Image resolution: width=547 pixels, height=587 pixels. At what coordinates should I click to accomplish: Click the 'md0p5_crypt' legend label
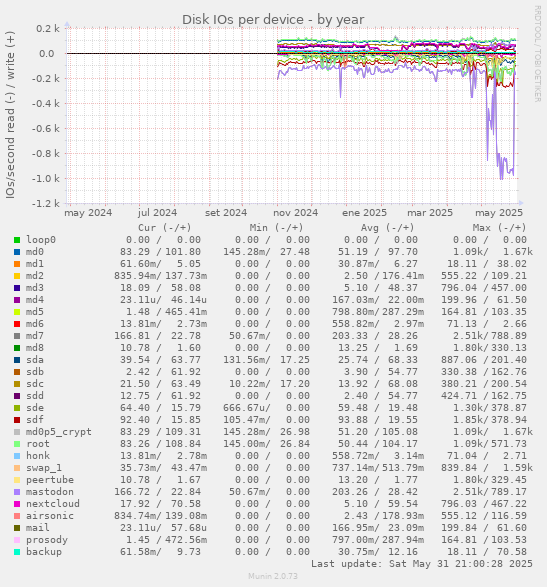(59, 432)
